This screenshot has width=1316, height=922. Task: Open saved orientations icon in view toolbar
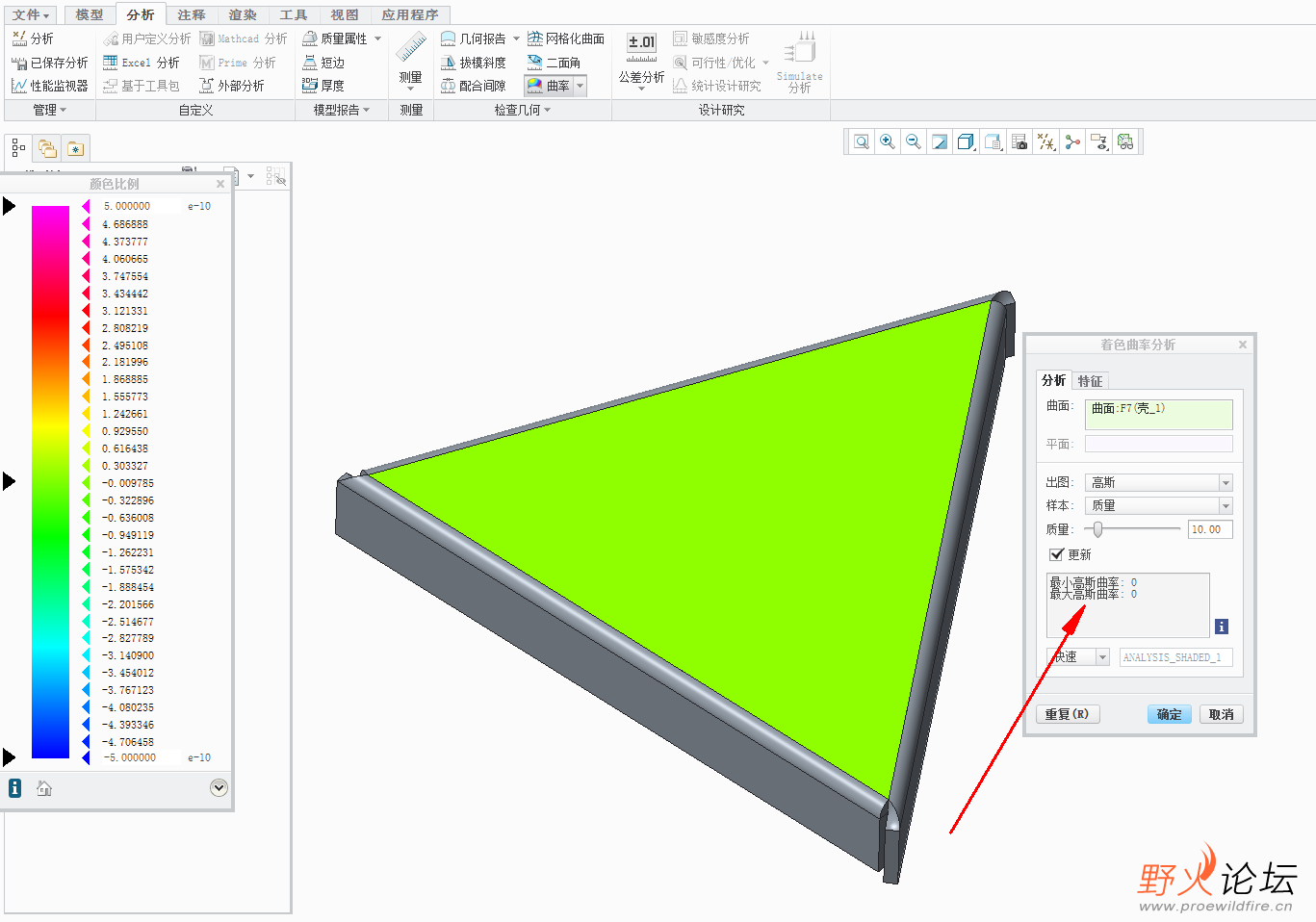click(993, 142)
